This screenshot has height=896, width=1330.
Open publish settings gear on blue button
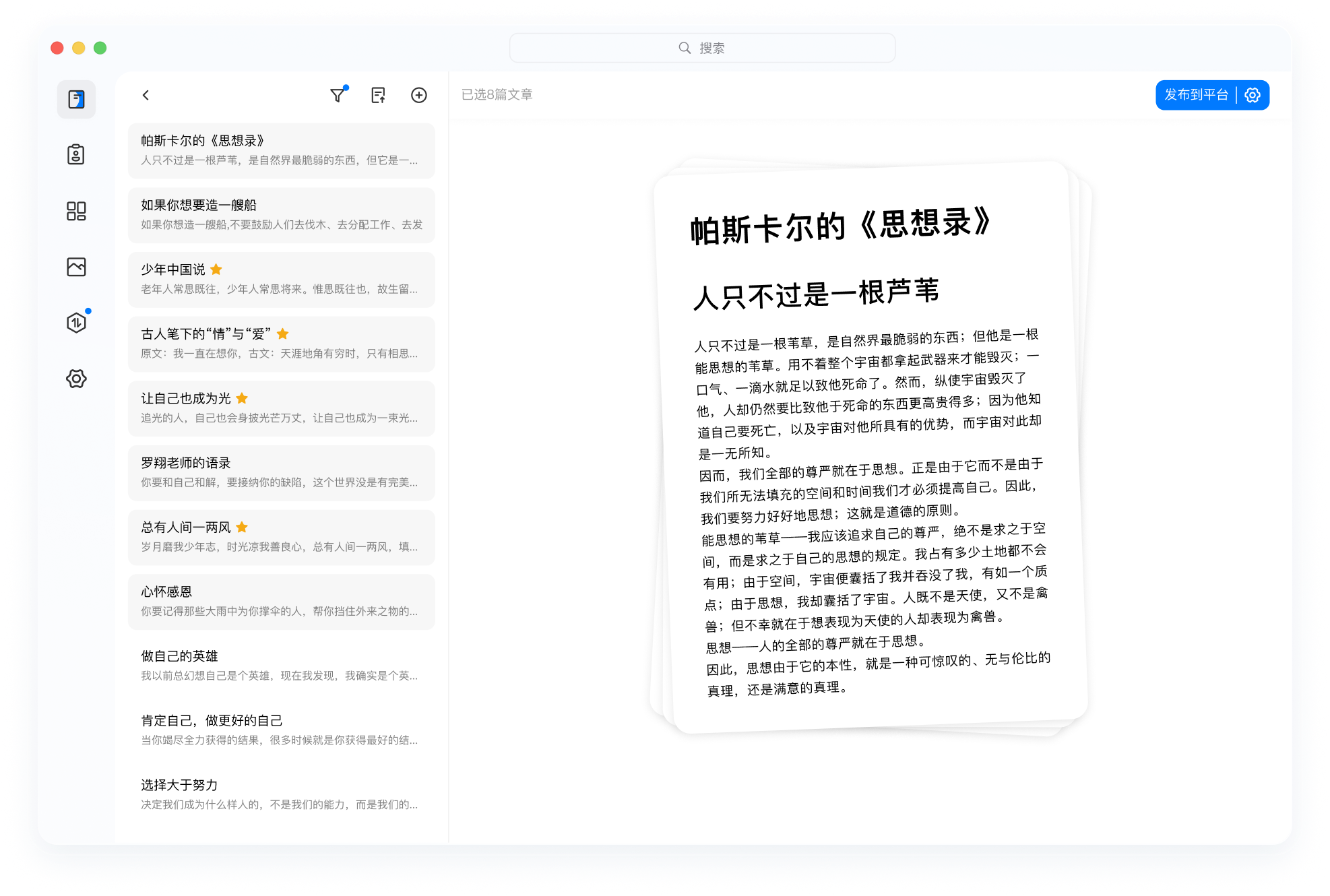click(1253, 95)
